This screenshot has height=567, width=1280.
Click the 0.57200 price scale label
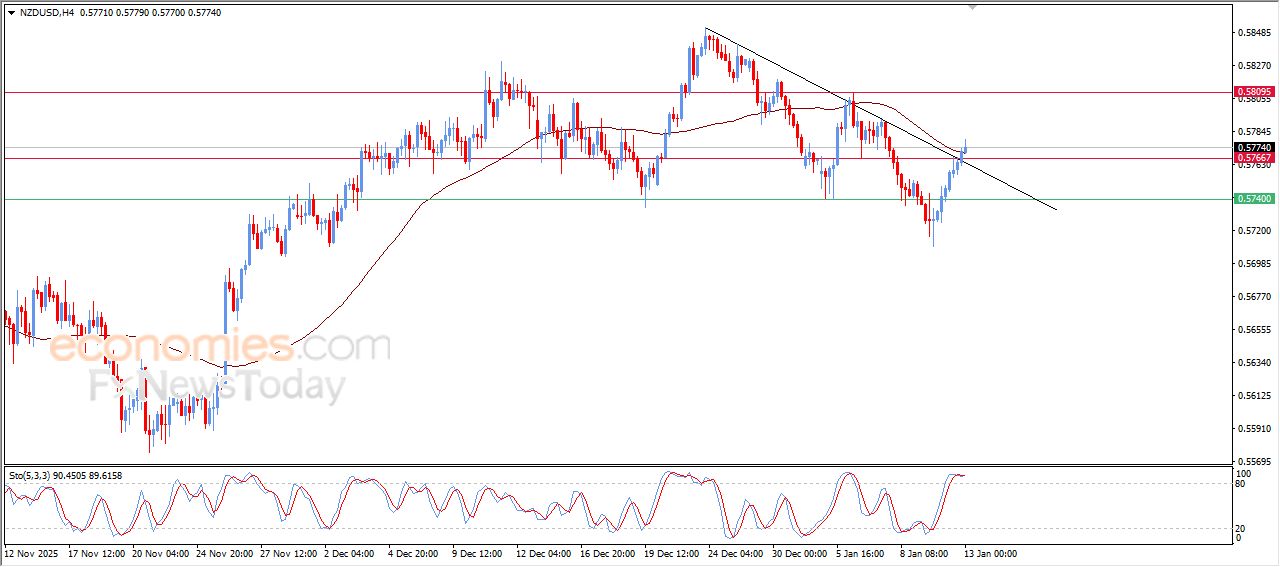[x=1254, y=231]
